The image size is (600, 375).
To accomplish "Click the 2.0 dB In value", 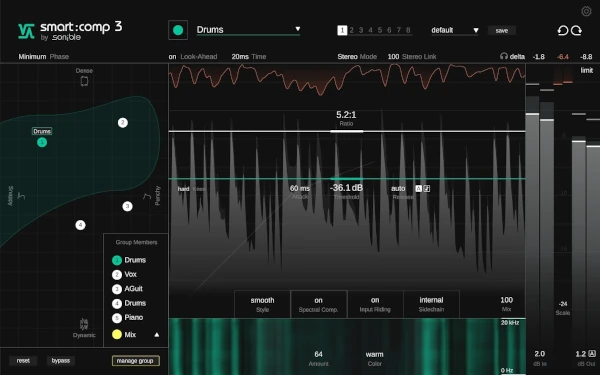I will tap(540, 354).
